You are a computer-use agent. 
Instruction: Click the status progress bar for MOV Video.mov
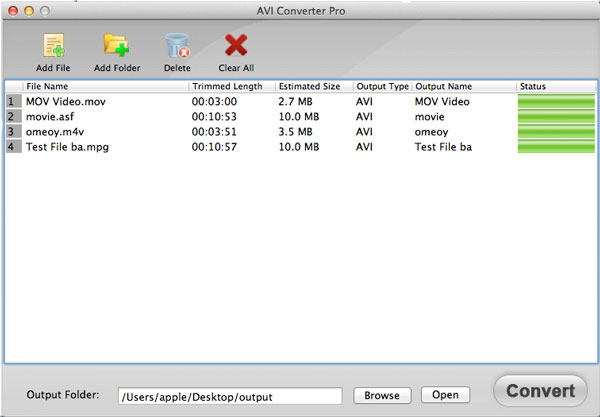click(x=556, y=101)
